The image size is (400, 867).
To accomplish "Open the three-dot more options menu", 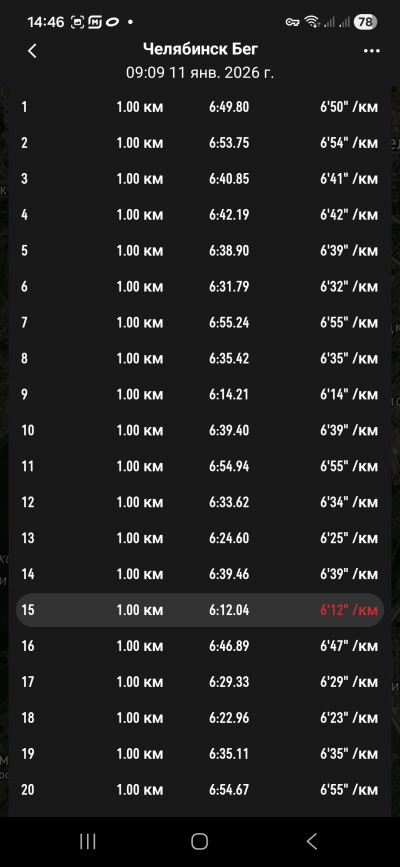I will (371, 51).
